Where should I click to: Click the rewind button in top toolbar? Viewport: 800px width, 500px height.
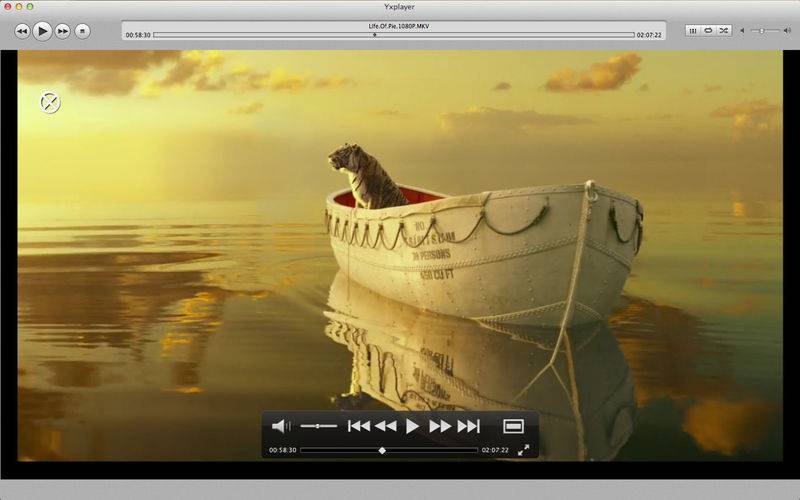click(22, 32)
